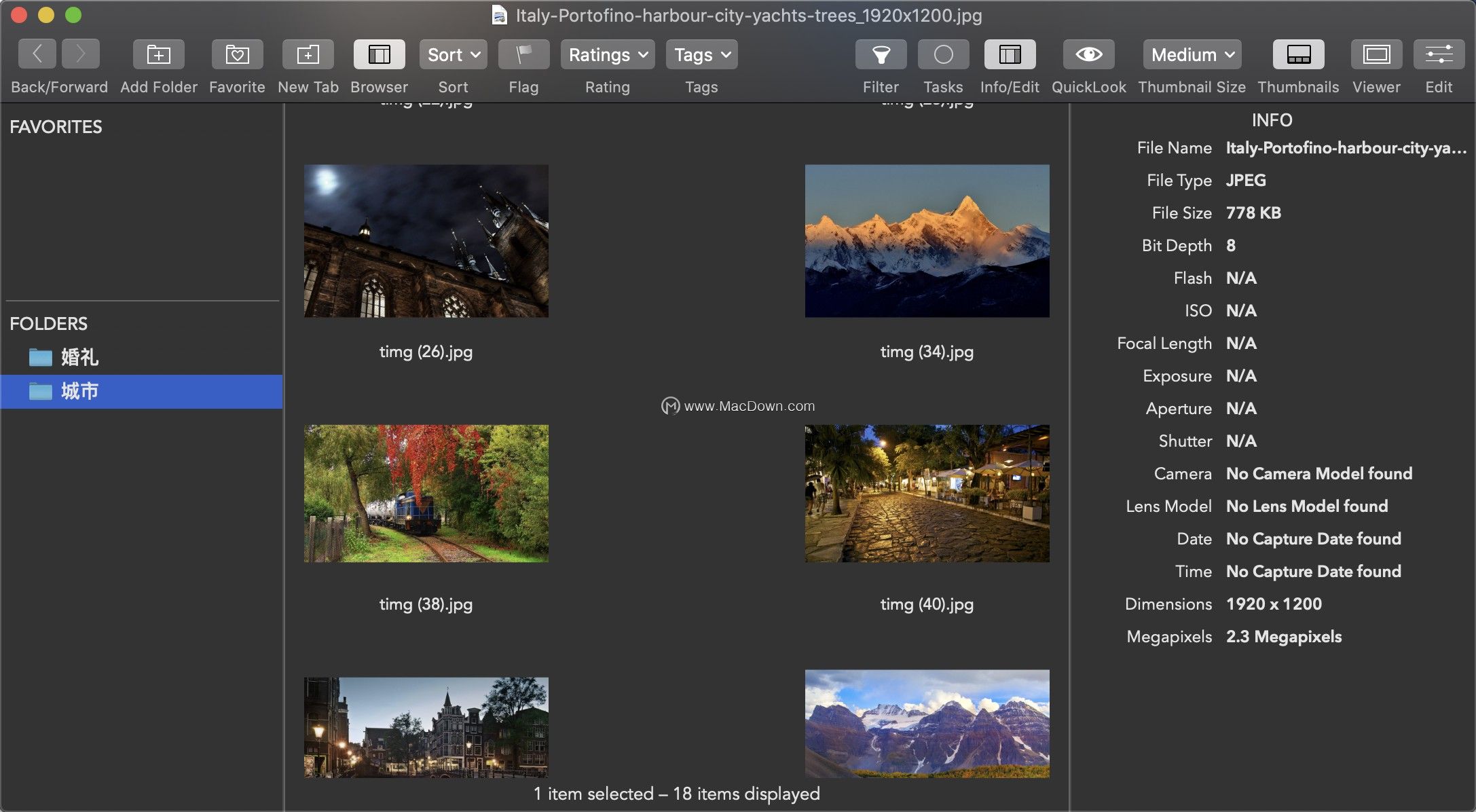Click the Browser icon in toolbar
The height and width of the screenshot is (812, 1476).
[378, 54]
